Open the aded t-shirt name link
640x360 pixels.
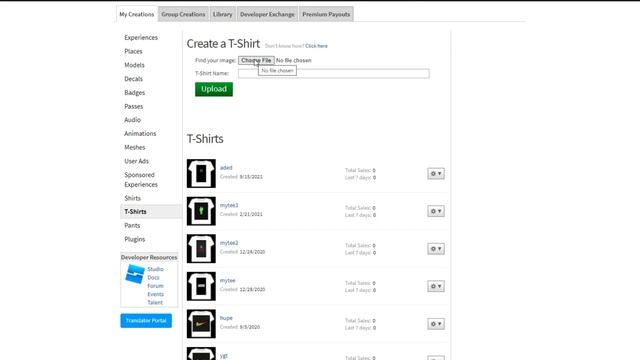point(226,168)
